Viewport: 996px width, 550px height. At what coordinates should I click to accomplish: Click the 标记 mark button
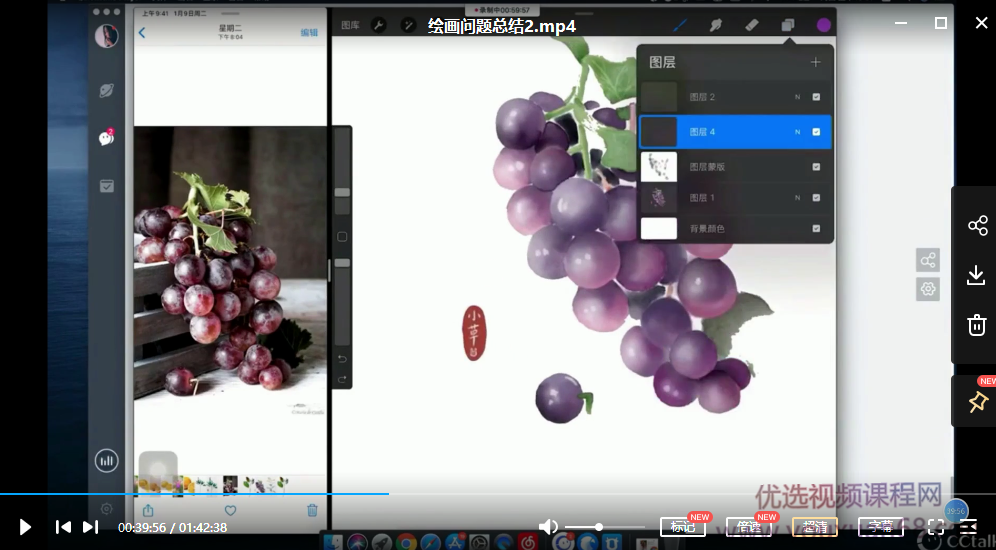(x=682, y=527)
